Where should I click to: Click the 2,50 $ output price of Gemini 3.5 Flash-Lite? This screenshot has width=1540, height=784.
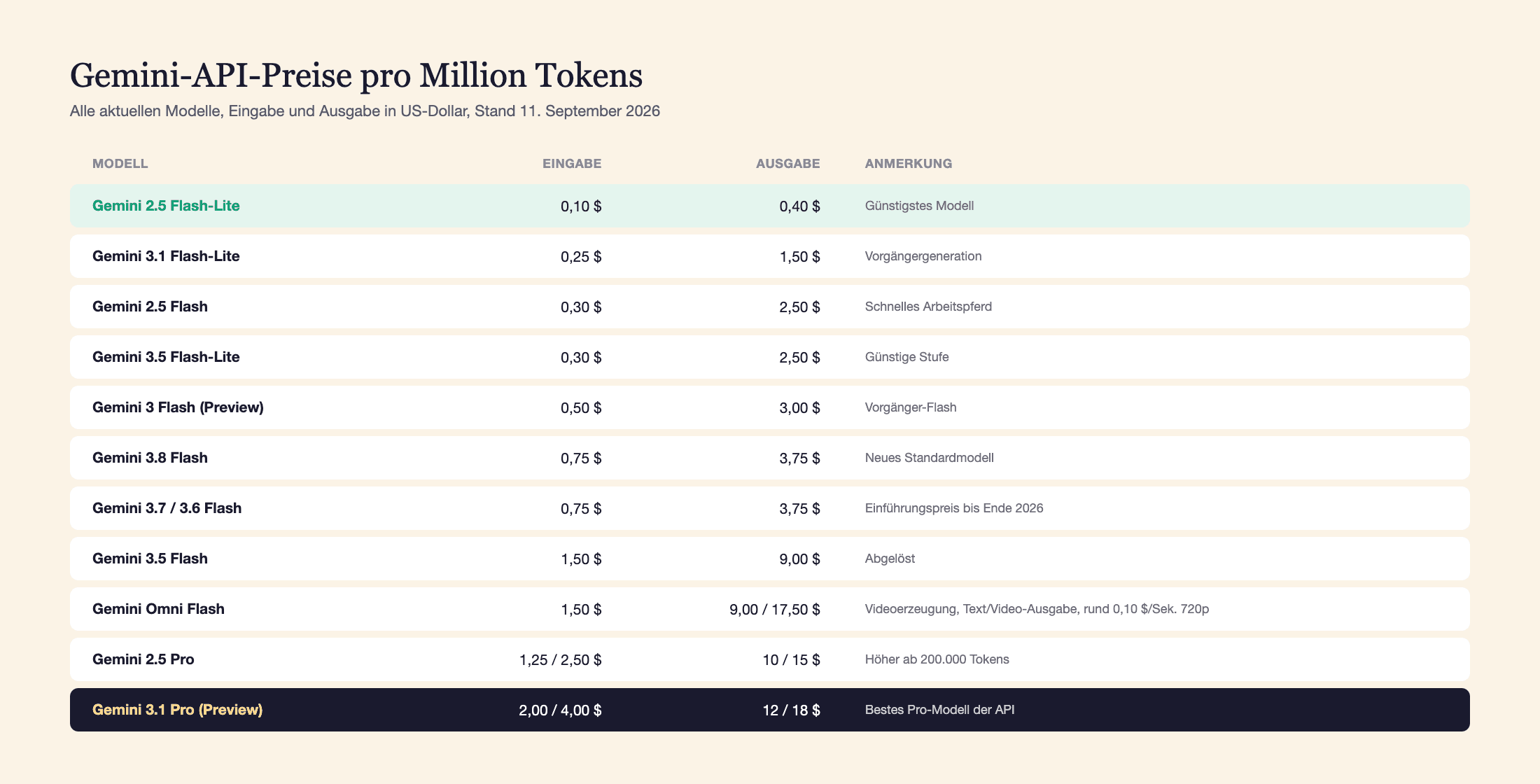coord(799,358)
